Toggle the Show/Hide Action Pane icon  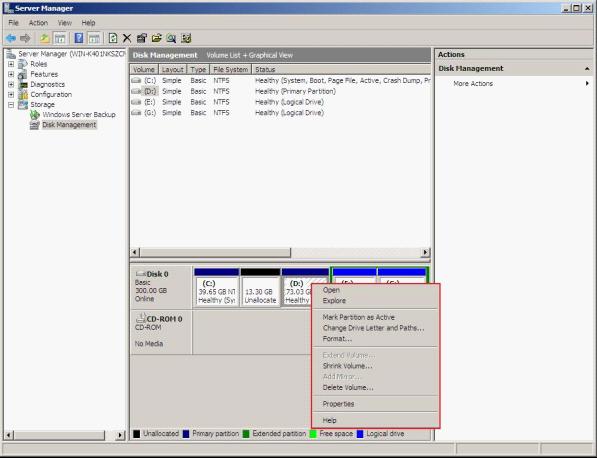pyautogui.click(x=94, y=38)
